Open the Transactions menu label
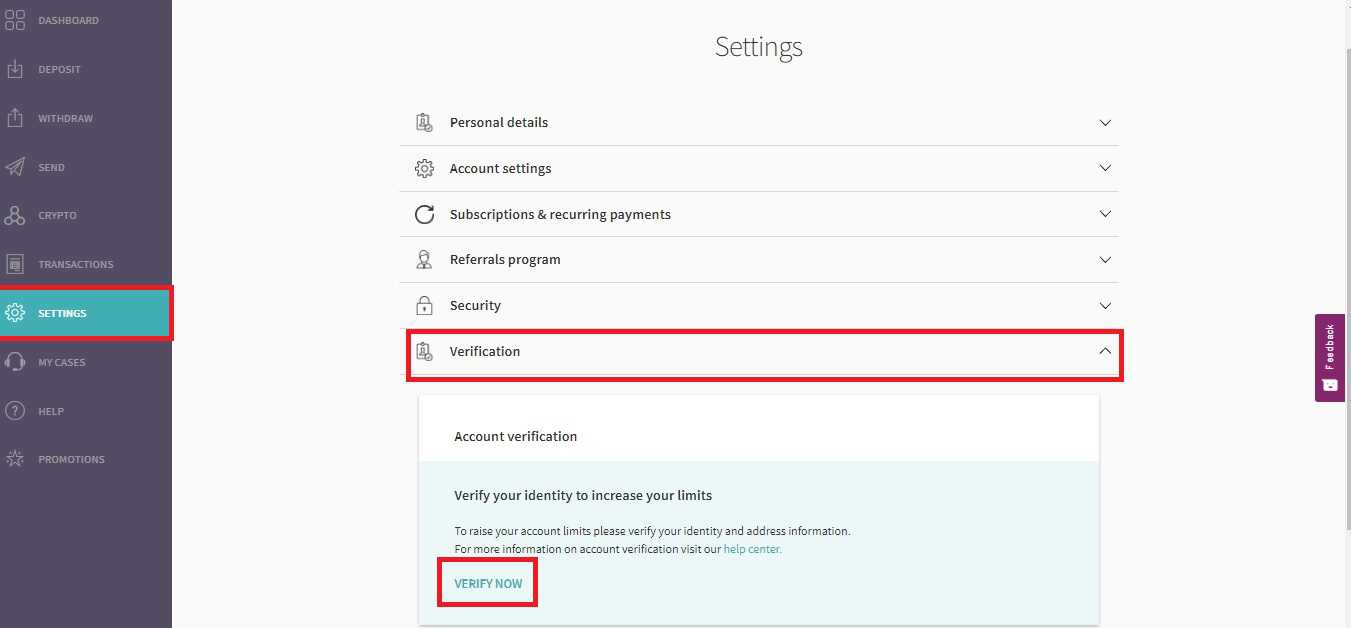The image size is (1351, 628). coord(76,264)
